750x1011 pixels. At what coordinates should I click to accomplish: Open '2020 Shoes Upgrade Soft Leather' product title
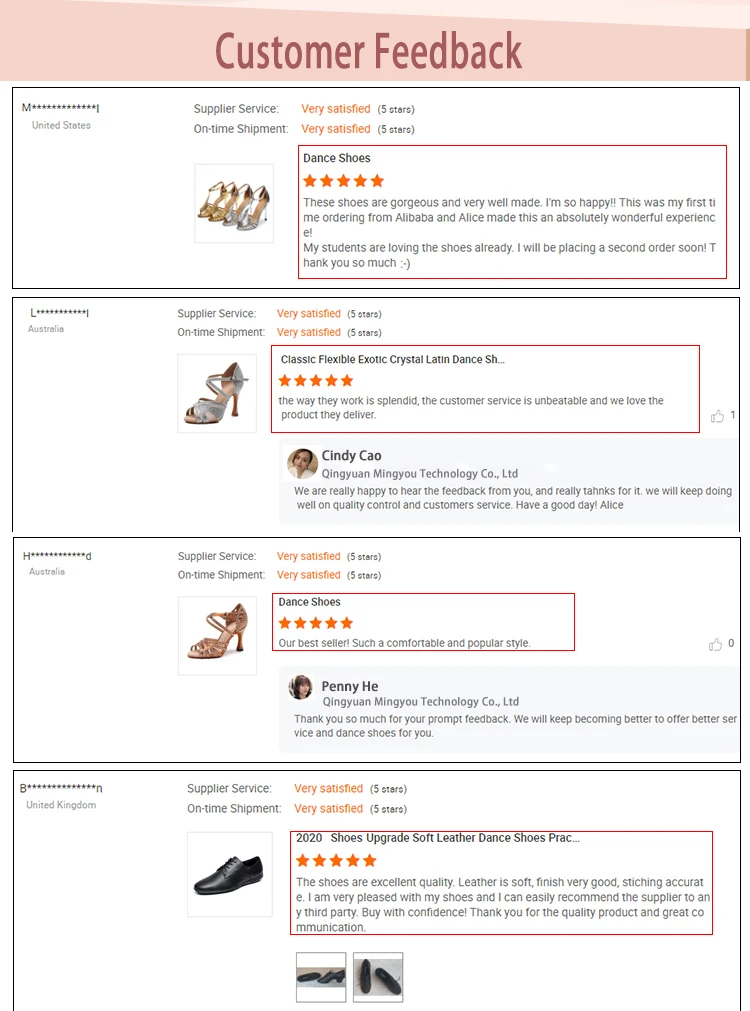[x=438, y=838]
